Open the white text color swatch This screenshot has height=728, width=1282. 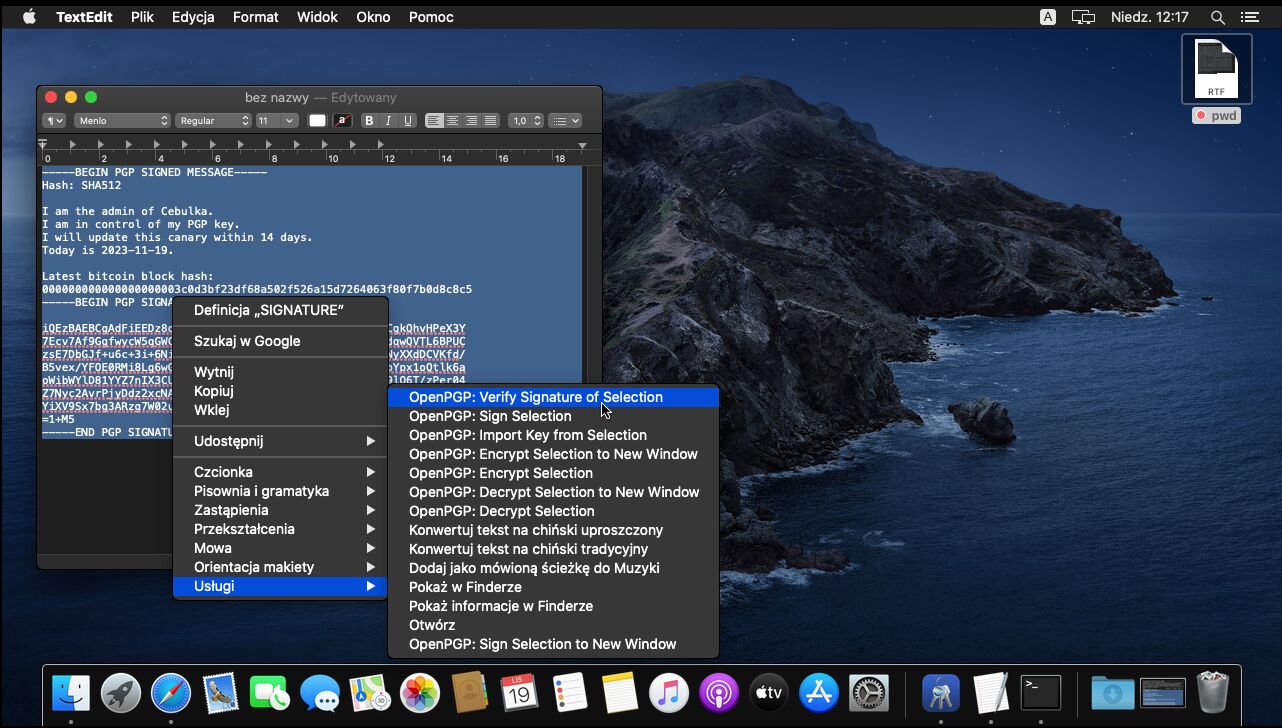pyautogui.click(x=317, y=121)
